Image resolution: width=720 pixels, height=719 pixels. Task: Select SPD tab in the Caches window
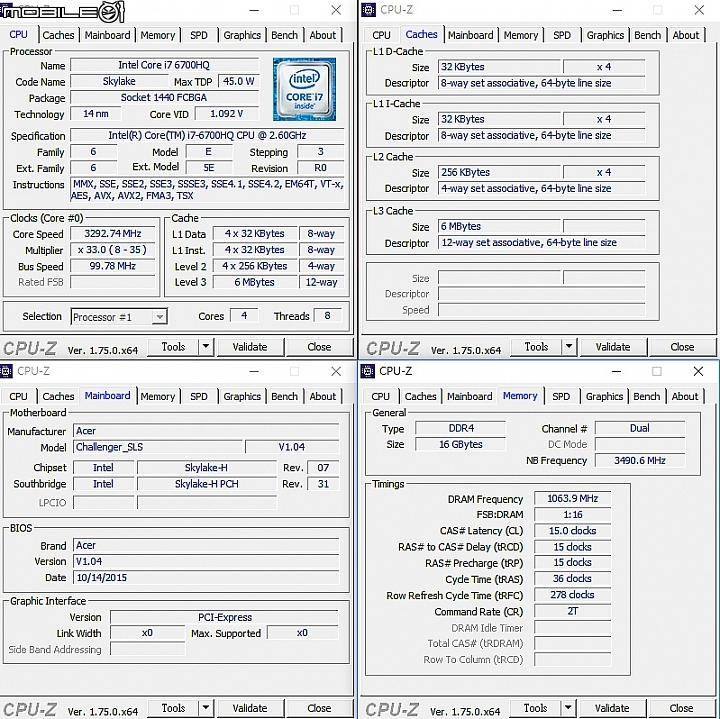(562, 35)
